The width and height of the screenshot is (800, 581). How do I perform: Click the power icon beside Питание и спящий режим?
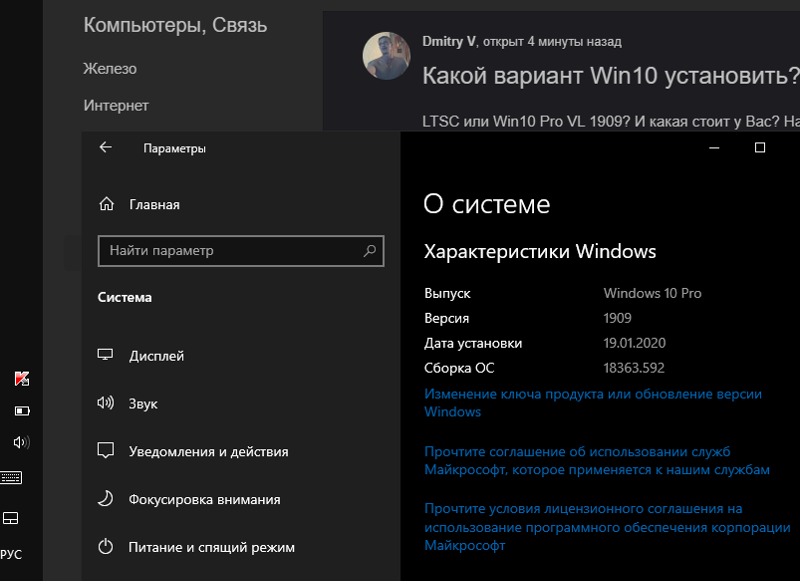pos(106,546)
